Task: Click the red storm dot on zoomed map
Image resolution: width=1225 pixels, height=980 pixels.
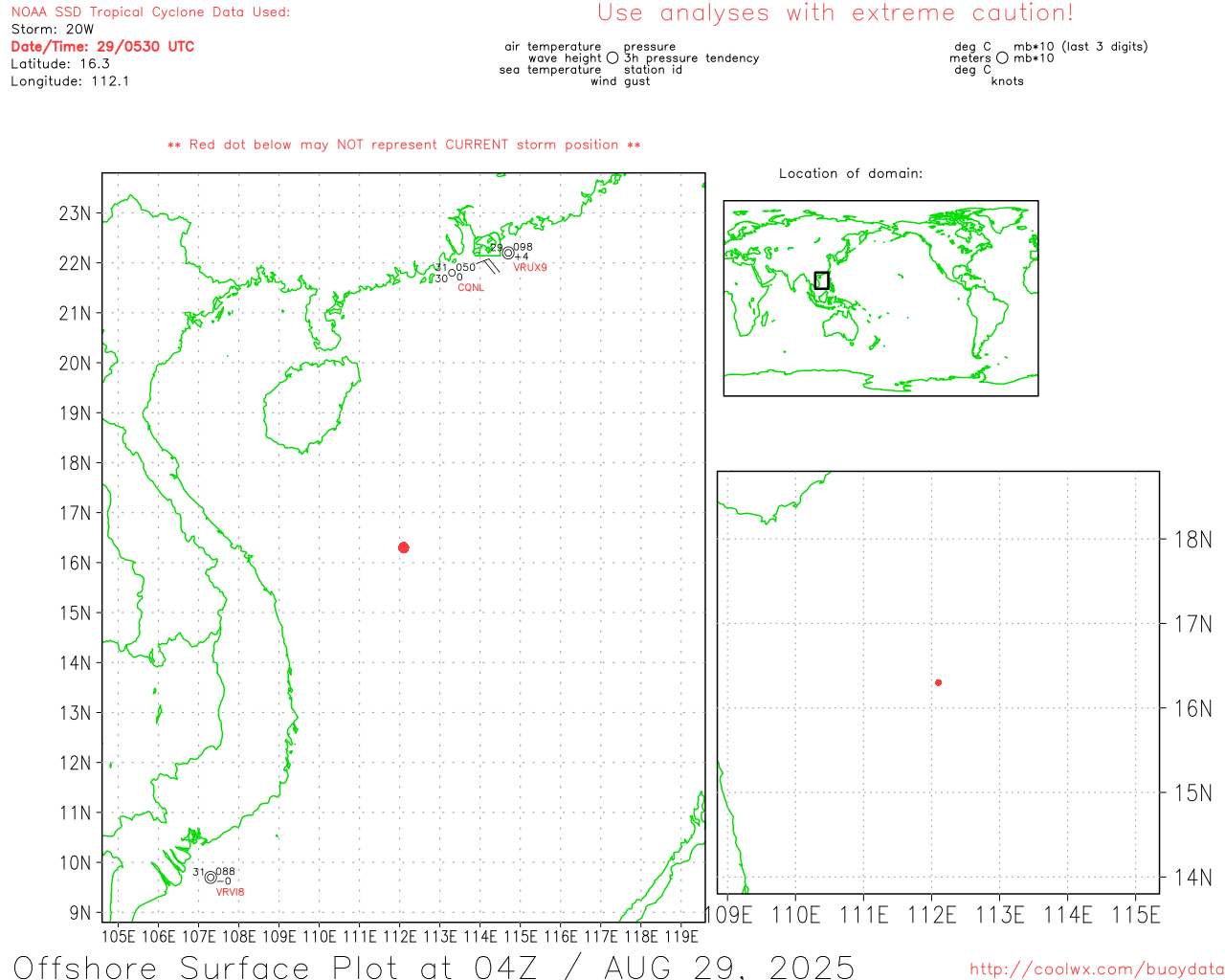Action: click(938, 682)
